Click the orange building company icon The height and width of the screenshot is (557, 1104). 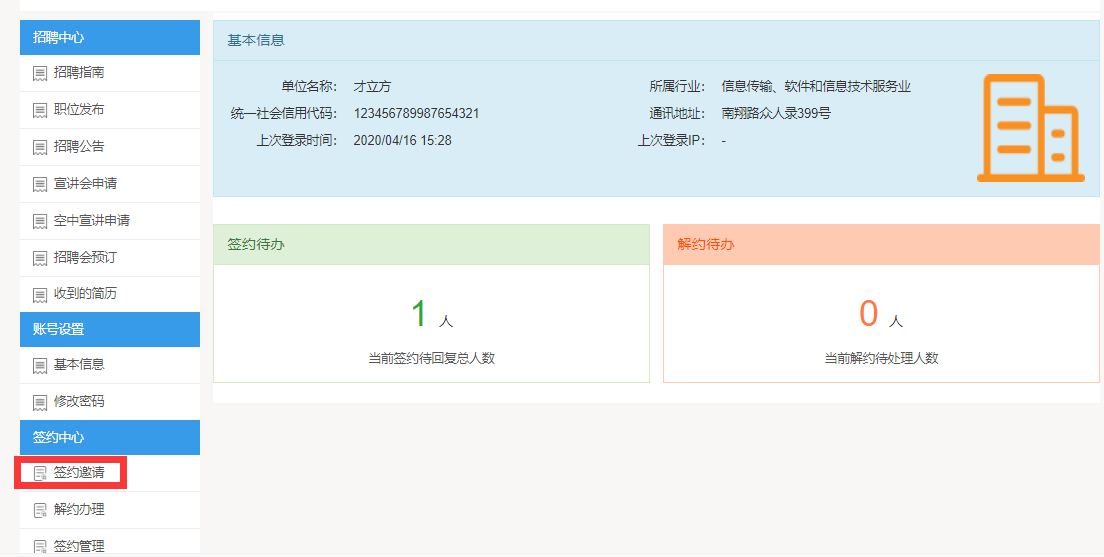coord(1029,128)
